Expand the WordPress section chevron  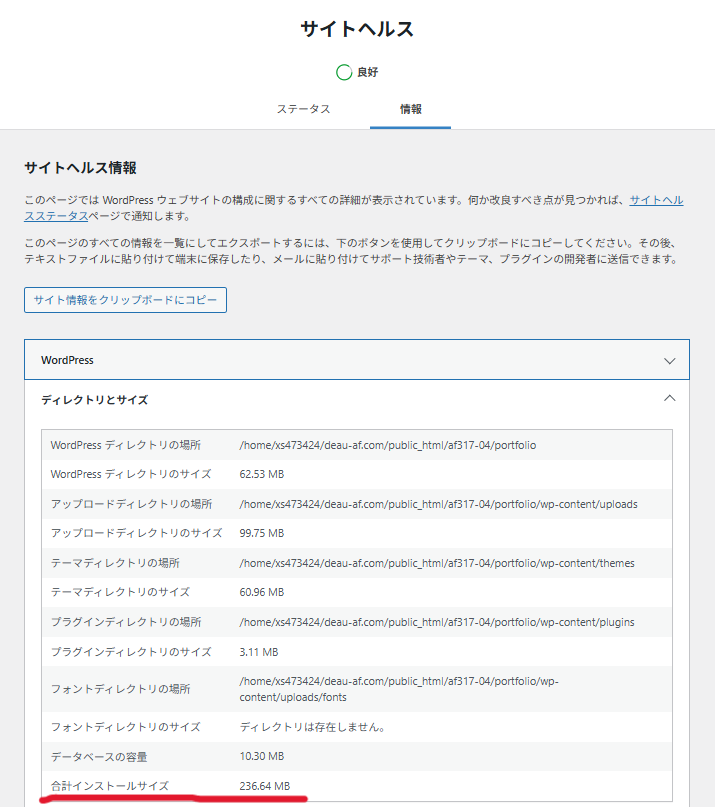pyautogui.click(x=669, y=360)
